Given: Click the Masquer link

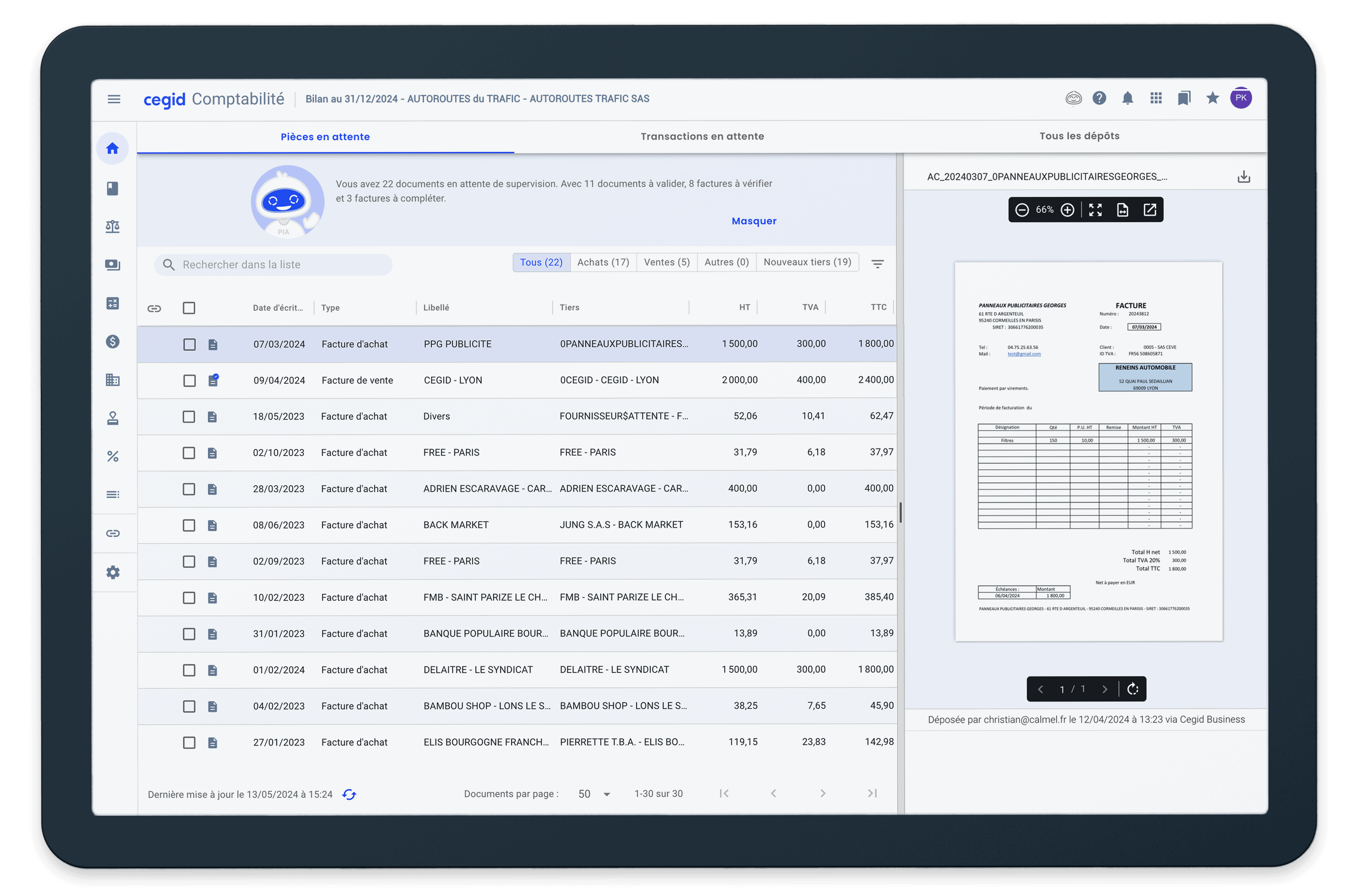Looking at the screenshot, I should point(754,221).
